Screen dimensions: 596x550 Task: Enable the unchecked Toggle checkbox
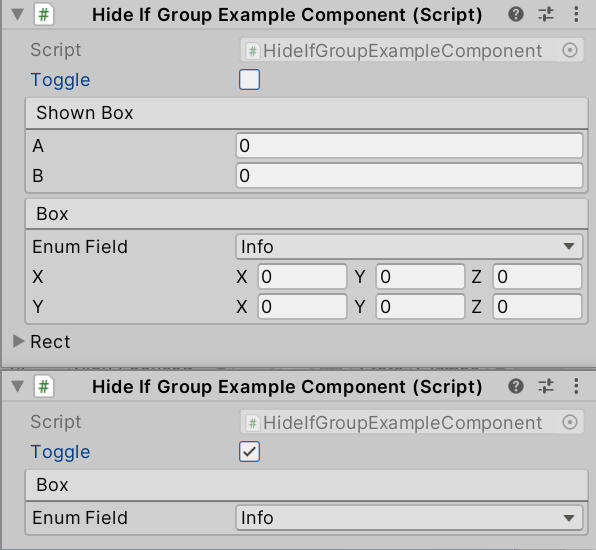[249, 79]
